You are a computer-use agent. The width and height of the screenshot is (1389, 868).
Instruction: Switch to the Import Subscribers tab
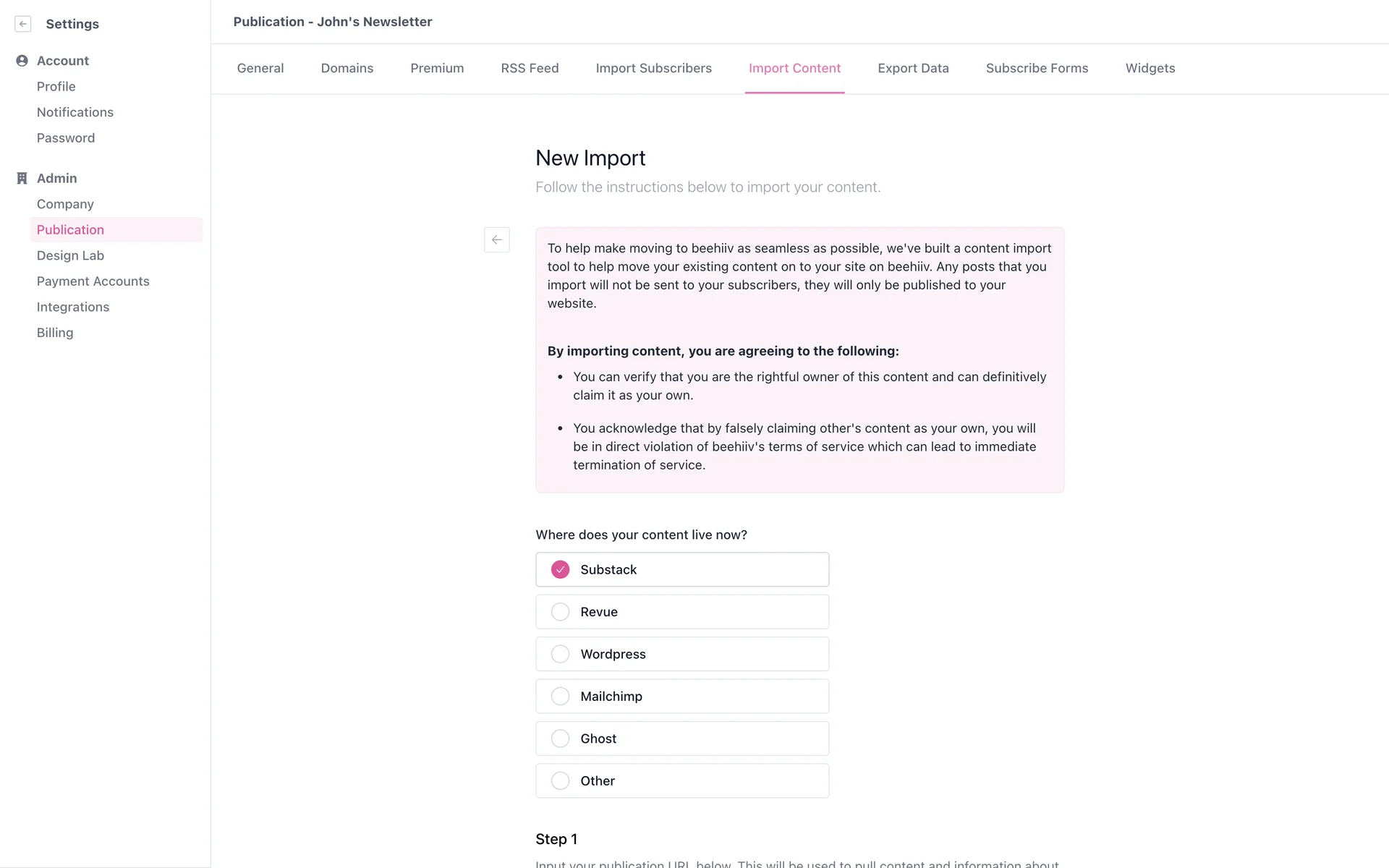(653, 68)
